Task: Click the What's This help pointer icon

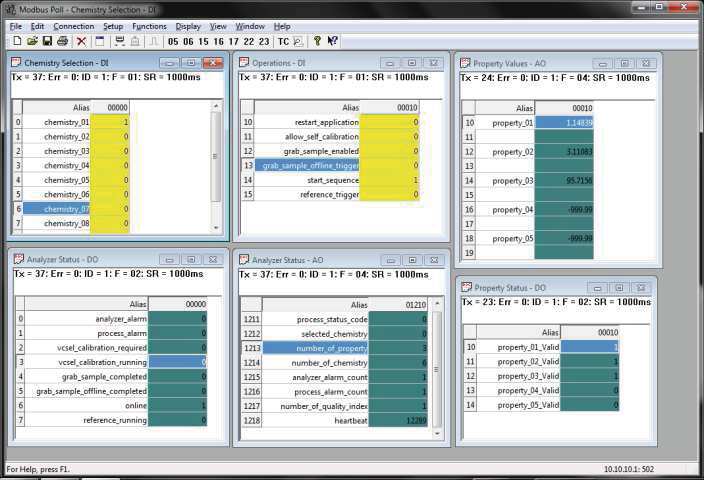Action: 333,41
